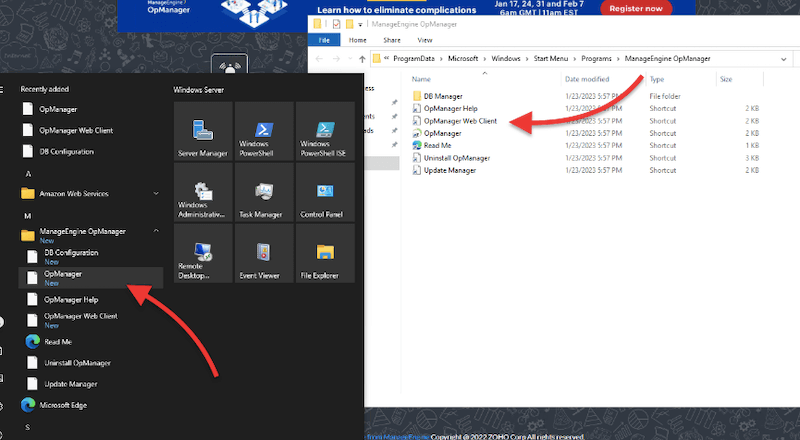Image resolution: width=800 pixels, height=440 pixels.
Task: Launch the Task Manager tile
Action: coord(264,192)
